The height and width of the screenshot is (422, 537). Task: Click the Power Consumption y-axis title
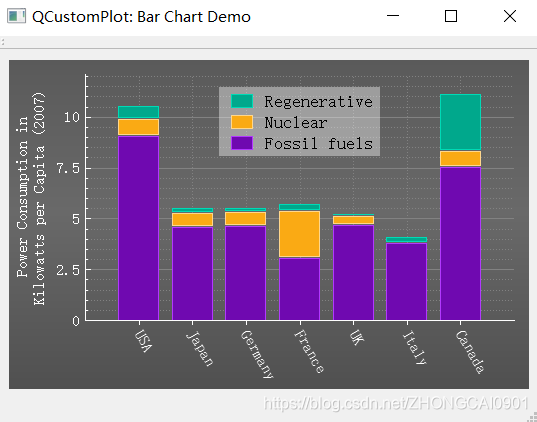click(x=31, y=198)
